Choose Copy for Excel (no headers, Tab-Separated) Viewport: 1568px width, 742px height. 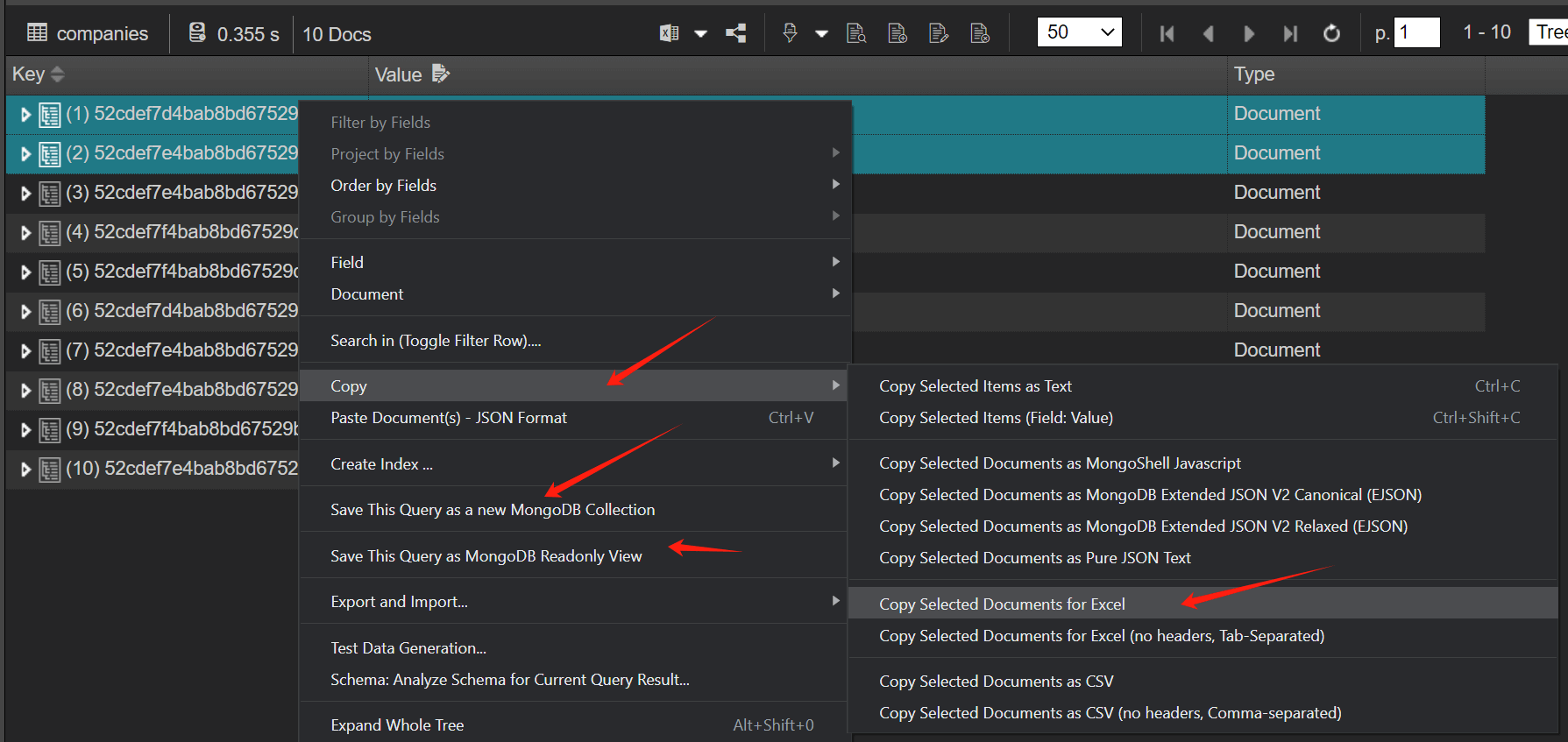click(x=1203, y=635)
